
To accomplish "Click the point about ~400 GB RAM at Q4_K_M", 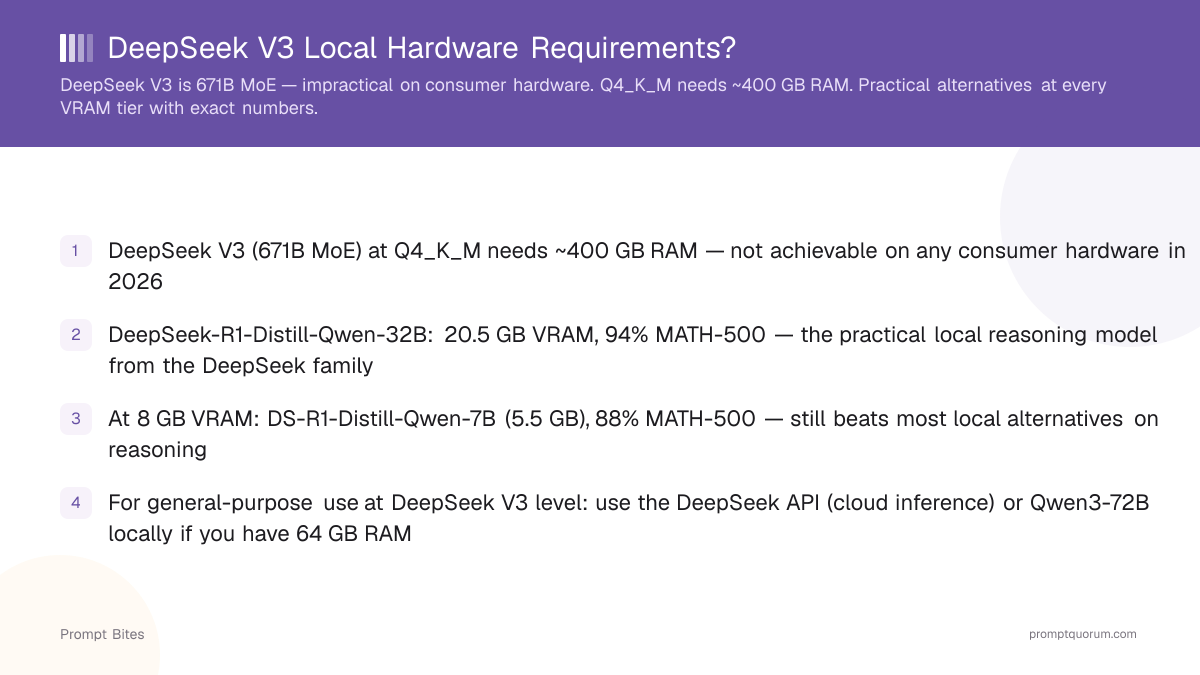I will [x=647, y=266].
